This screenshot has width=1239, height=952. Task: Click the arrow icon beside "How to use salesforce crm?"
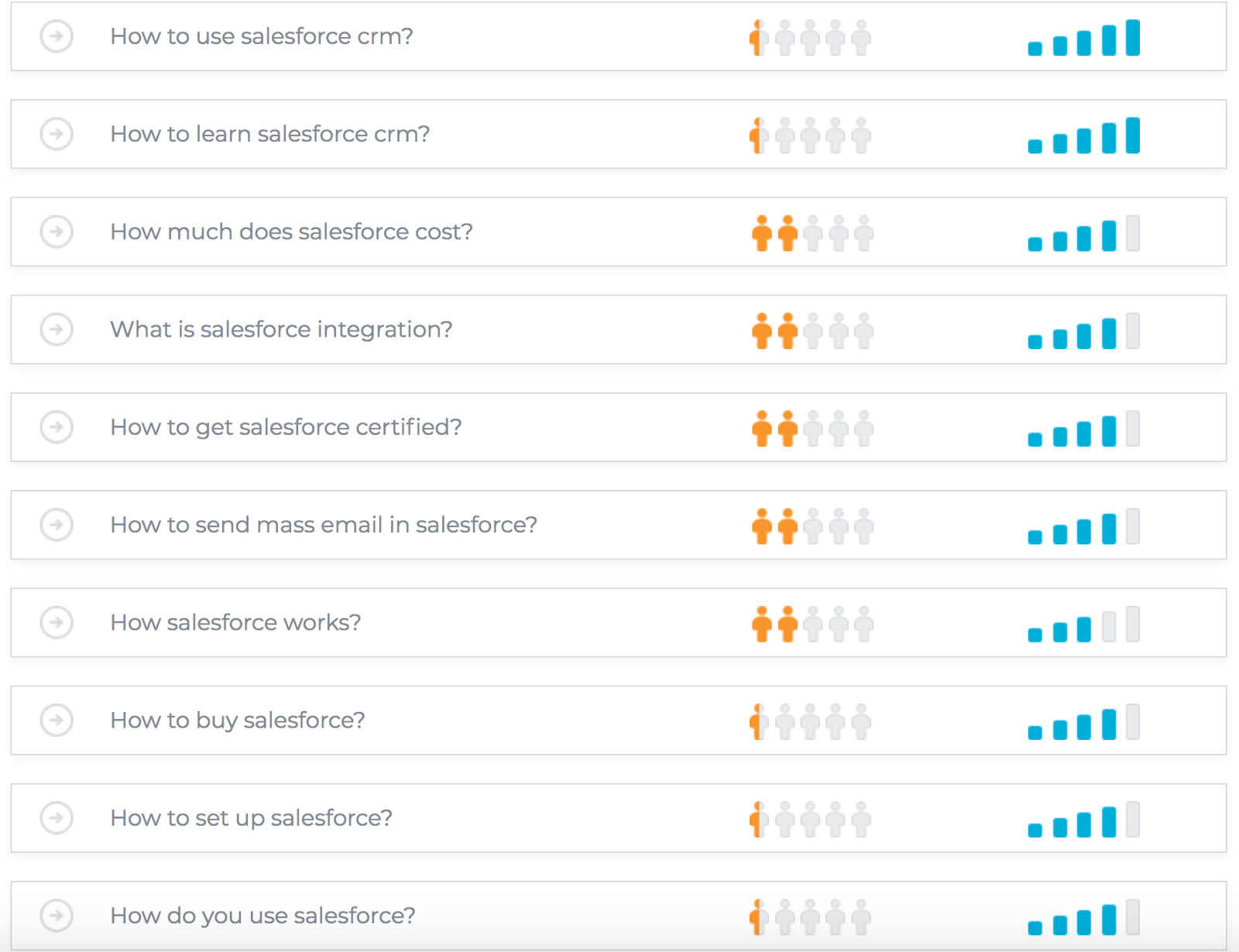click(56, 36)
